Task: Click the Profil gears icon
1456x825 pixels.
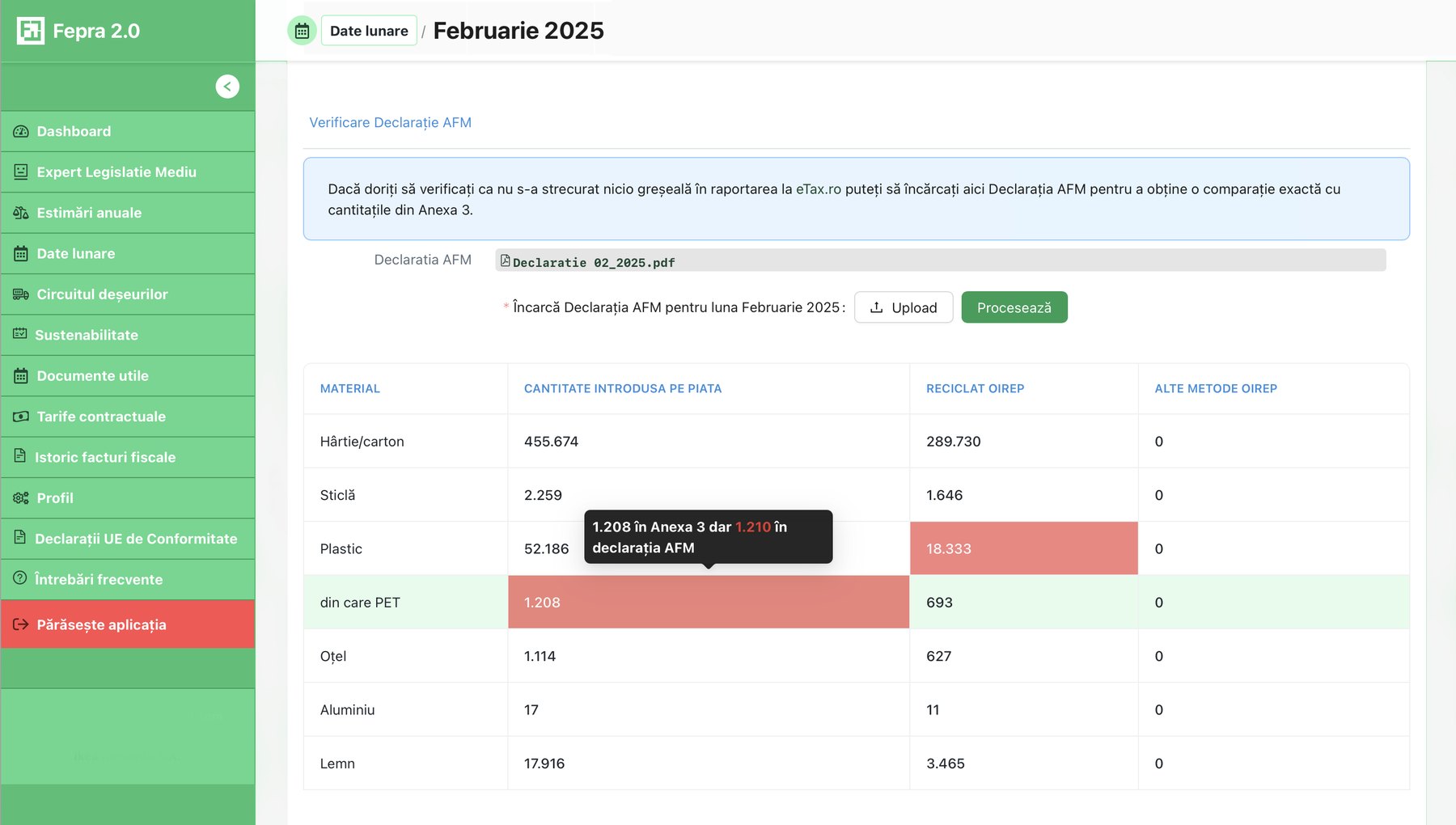Action: [x=21, y=498]
